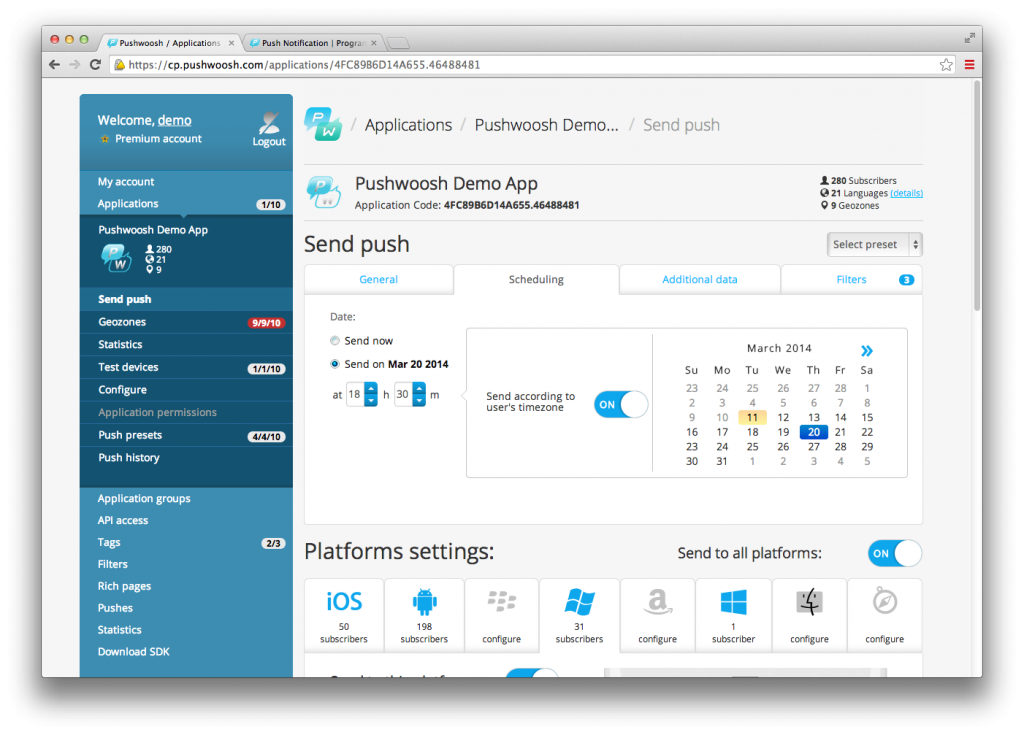The width and height of the screenshot is (1024, 735).
Task: Click the demo username link
Action: pos(174,120)
